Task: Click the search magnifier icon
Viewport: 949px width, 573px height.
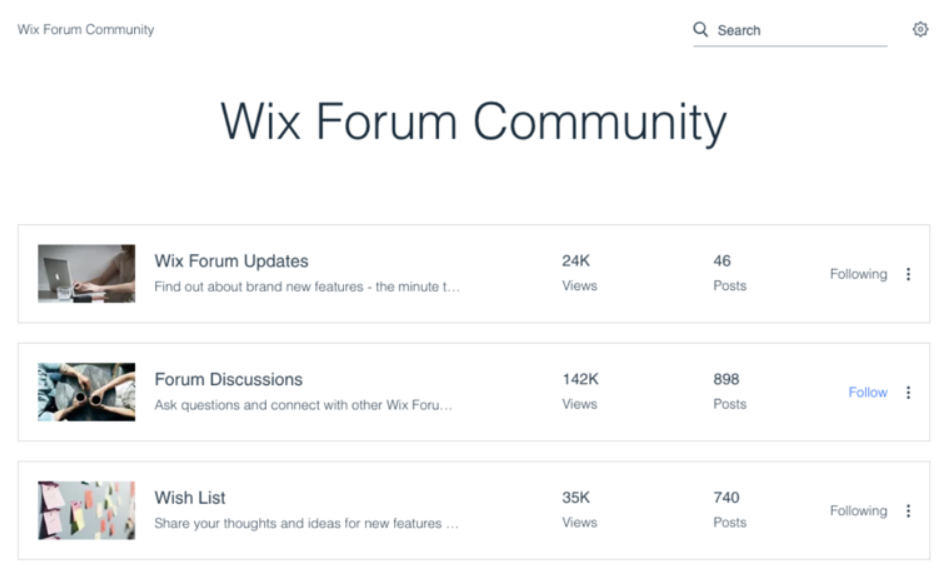Action: click(x=701, y=30)
